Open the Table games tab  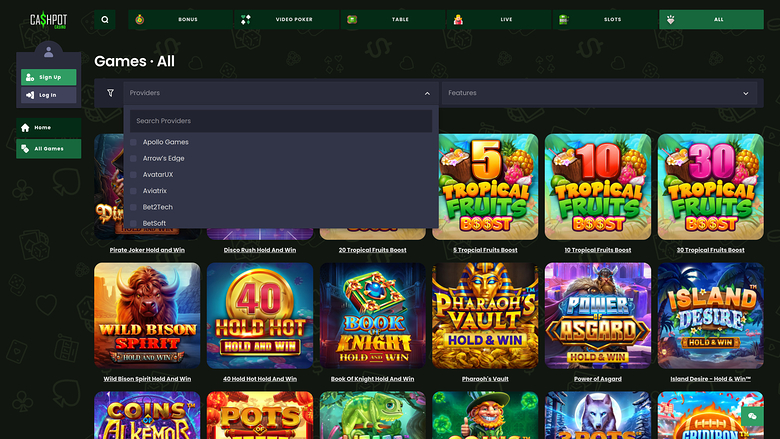click(x=393, y=19)
